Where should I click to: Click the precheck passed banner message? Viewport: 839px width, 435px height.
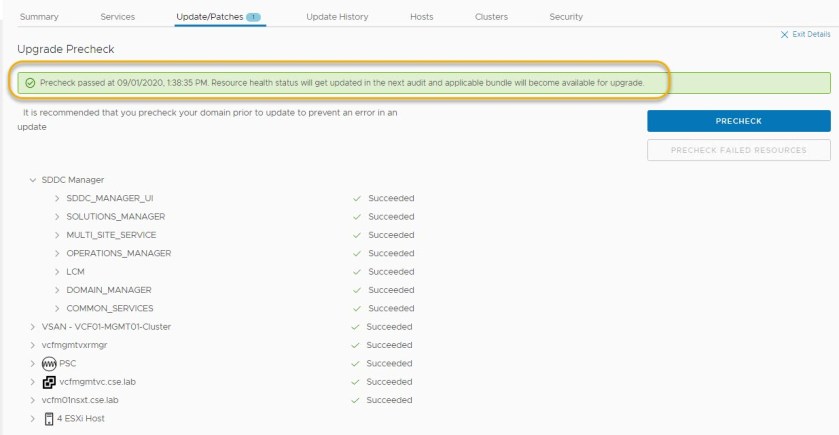pyautogui.click(x=342, y=83)
